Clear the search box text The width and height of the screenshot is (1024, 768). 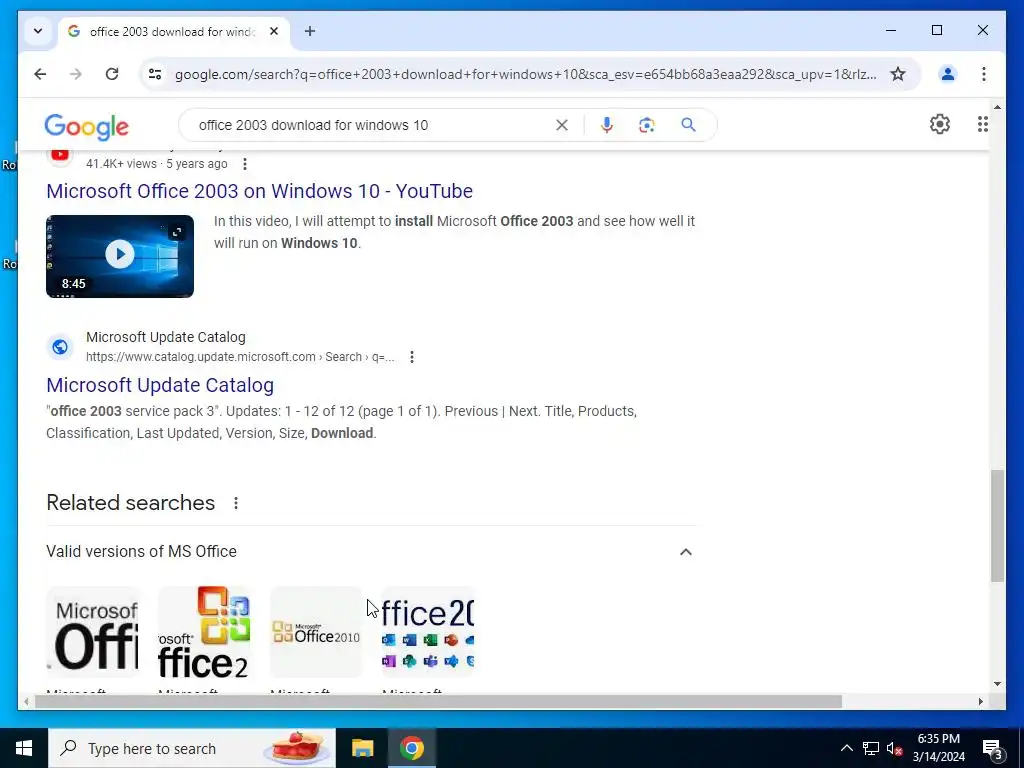562,125
